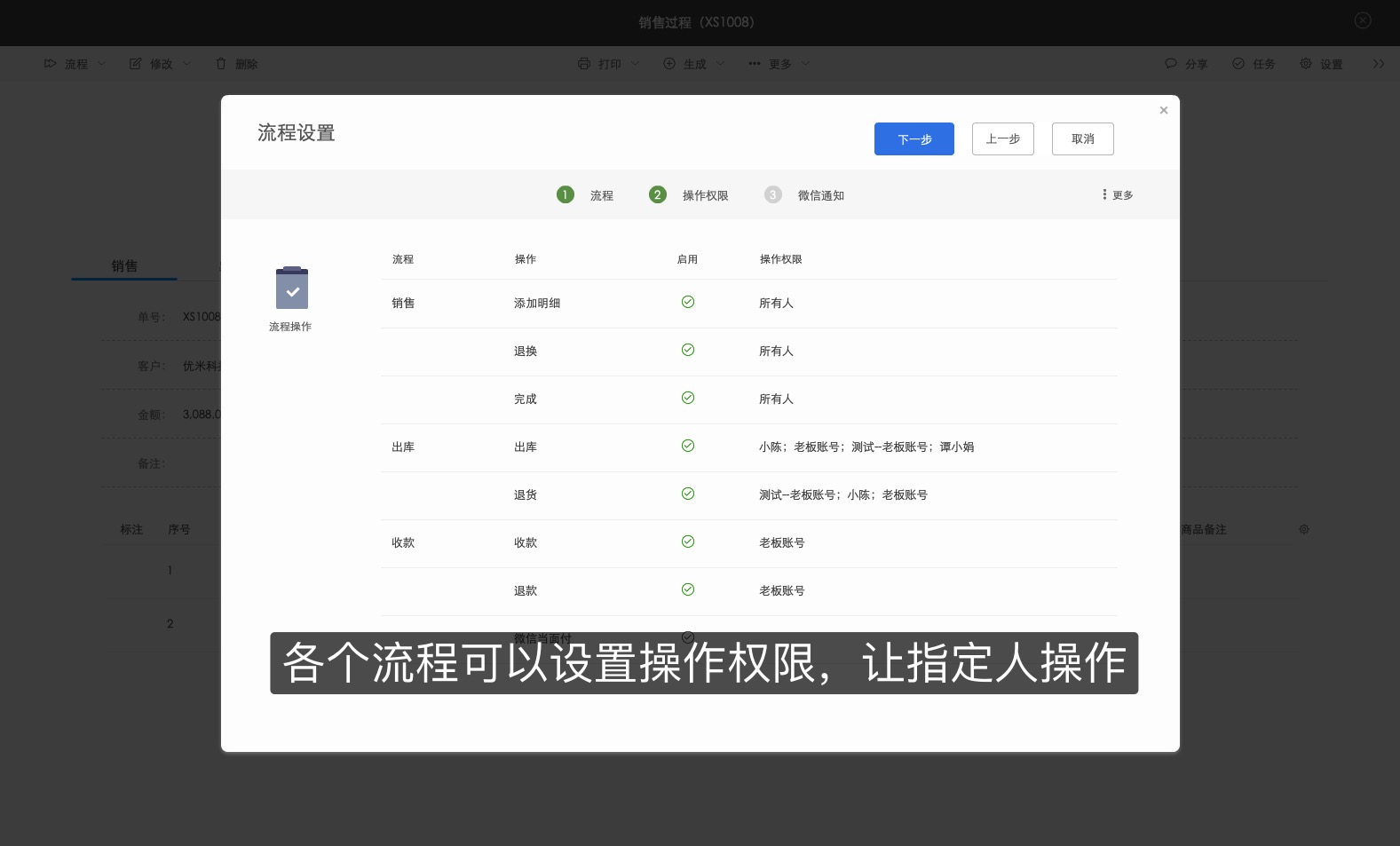Go to step 2 操作权限
This screenshot has width=1400, height=846.
688,195
